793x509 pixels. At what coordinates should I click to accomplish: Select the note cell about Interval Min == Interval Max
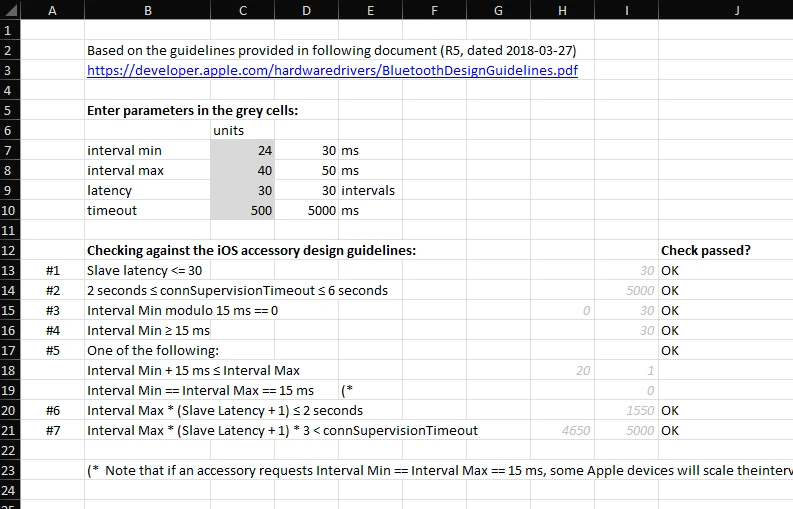440,471
